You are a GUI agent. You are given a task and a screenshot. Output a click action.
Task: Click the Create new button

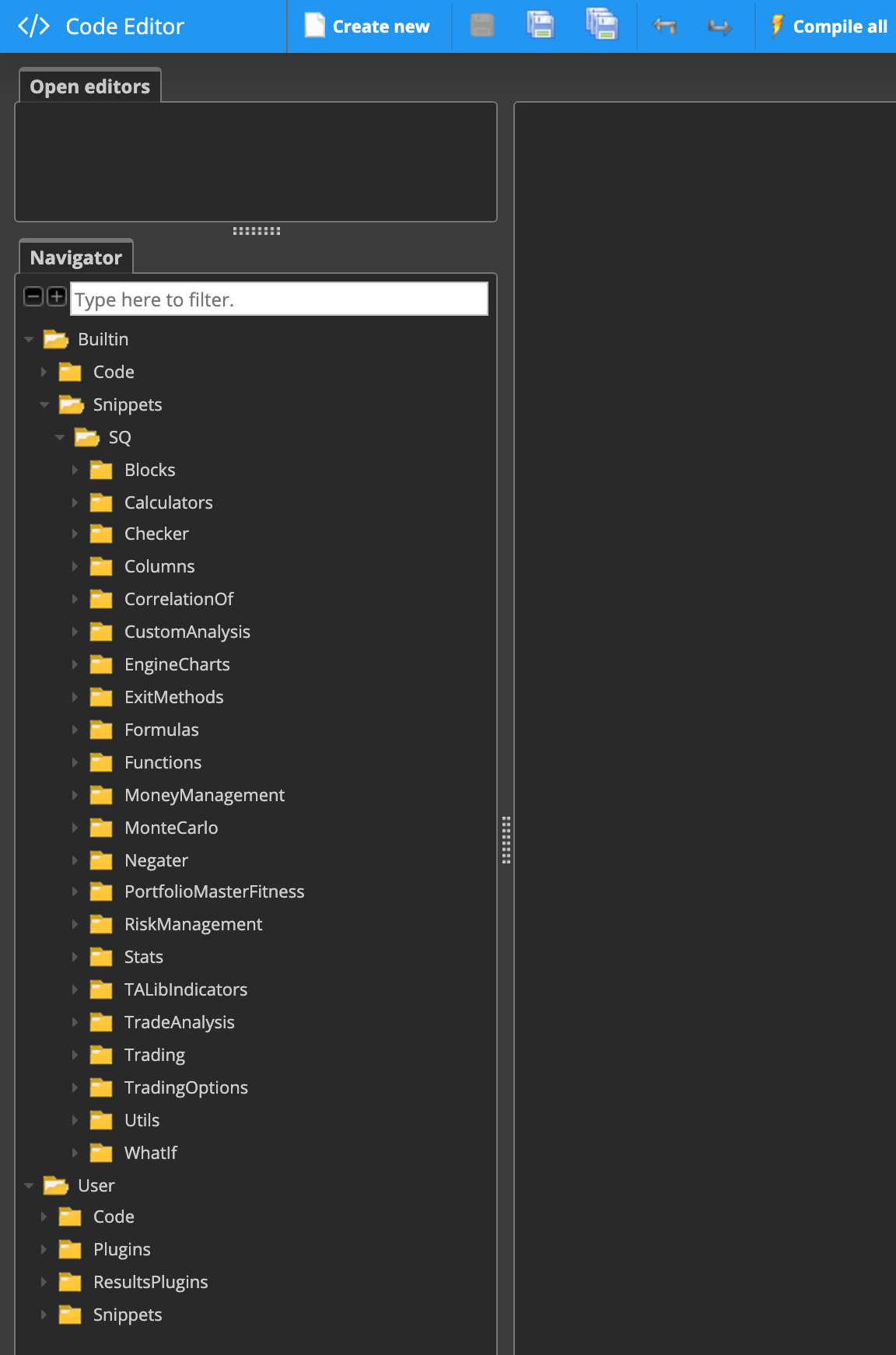pos(367,26)
